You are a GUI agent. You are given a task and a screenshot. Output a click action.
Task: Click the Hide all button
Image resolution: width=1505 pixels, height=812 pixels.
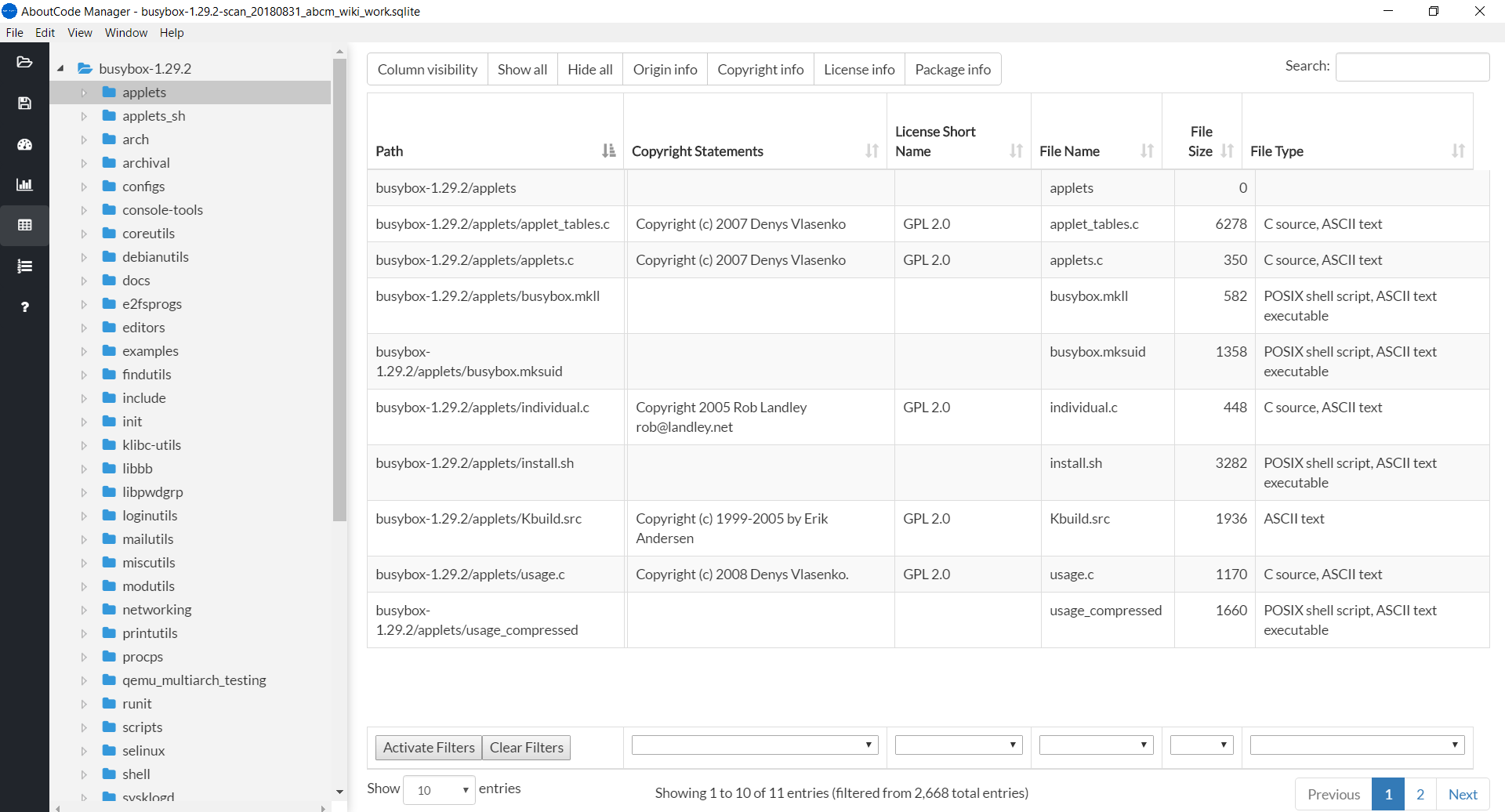tap(590, 70)
